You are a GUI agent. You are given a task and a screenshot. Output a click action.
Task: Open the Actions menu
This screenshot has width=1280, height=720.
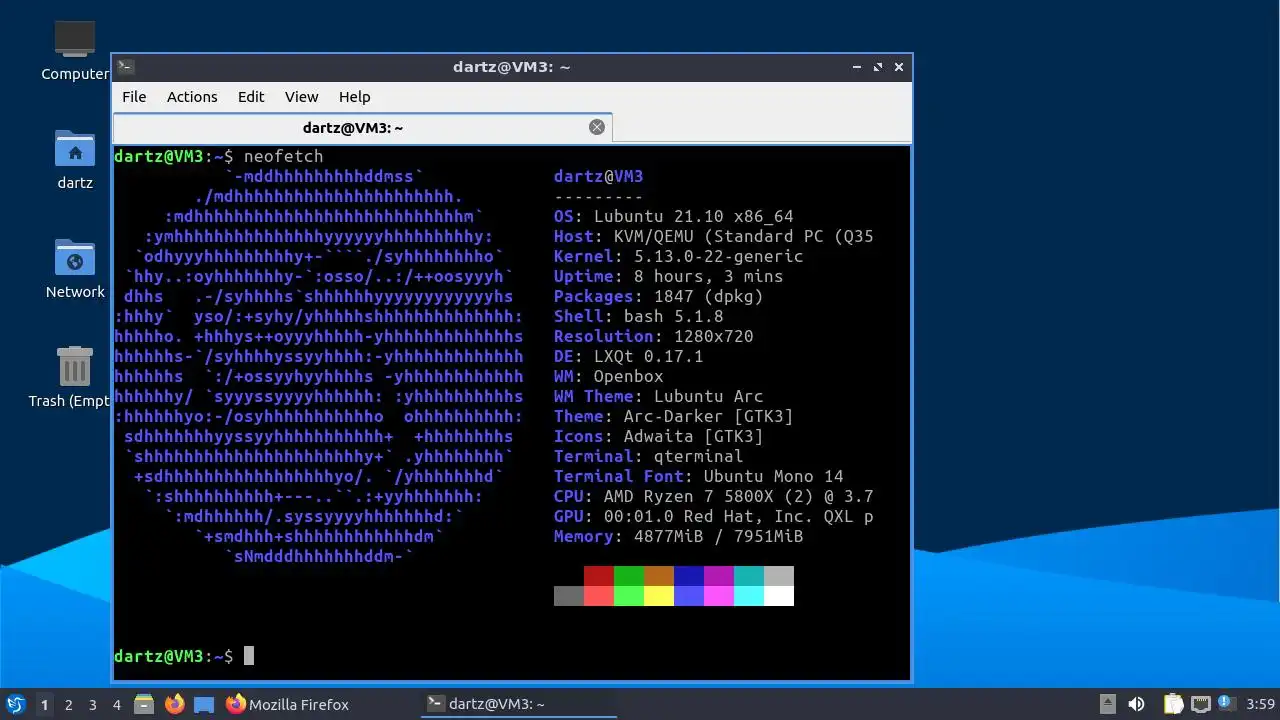pyautogui.click(x=192, y=97)
